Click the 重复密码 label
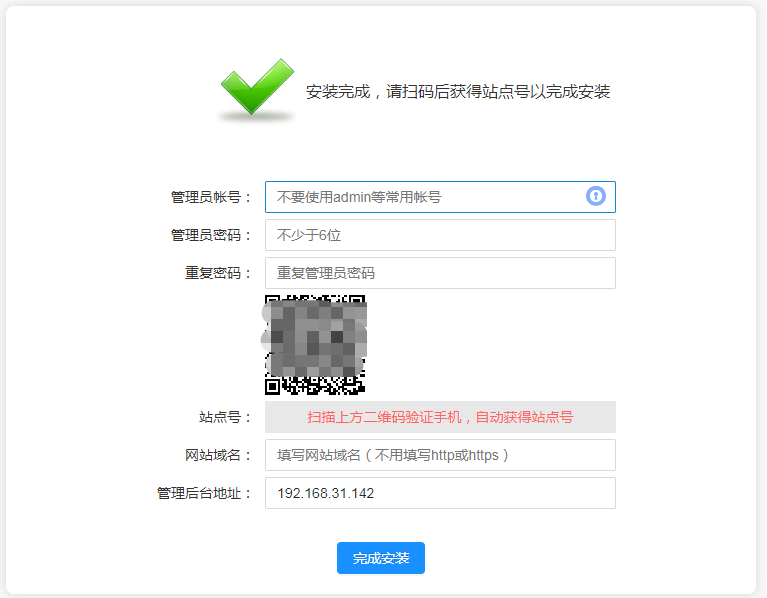This screenshot has width=767, height=598. pyautogui.click(x=218, y=273)
